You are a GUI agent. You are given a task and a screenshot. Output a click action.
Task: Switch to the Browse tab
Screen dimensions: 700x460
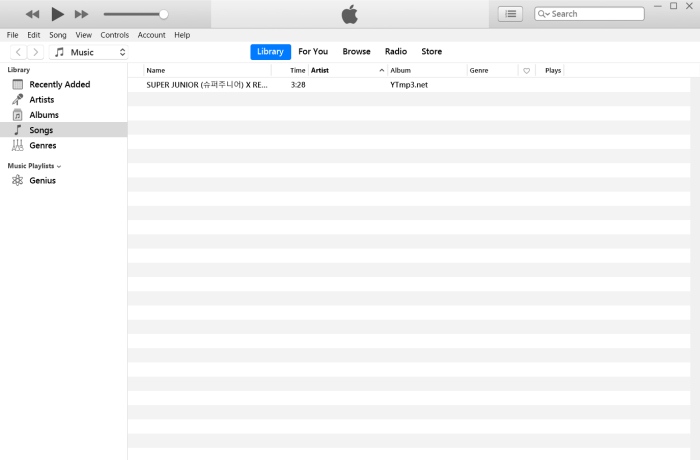click(x=356, y=52)
